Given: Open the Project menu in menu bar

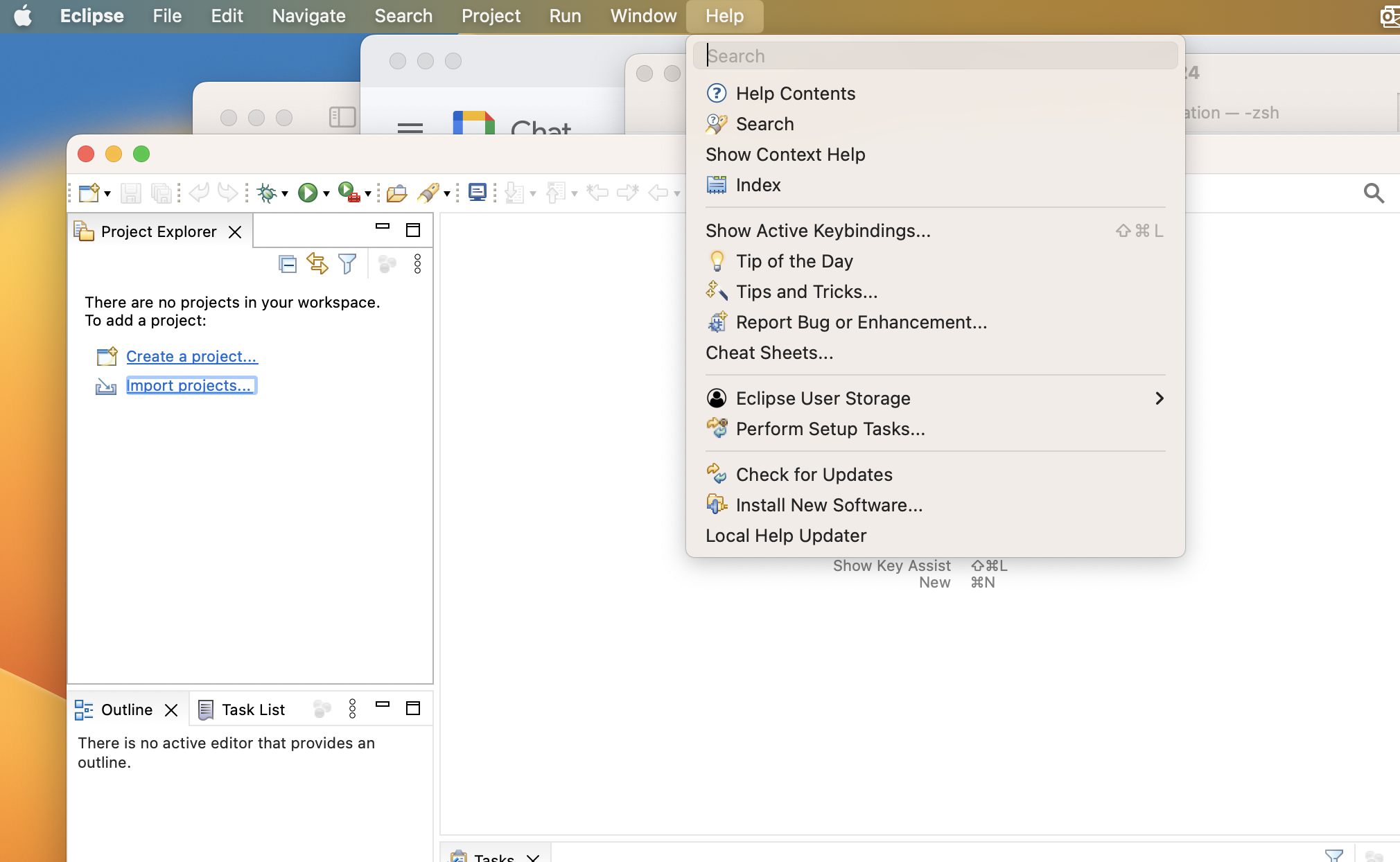Looking at the screenshot, I should pos(491,16).
